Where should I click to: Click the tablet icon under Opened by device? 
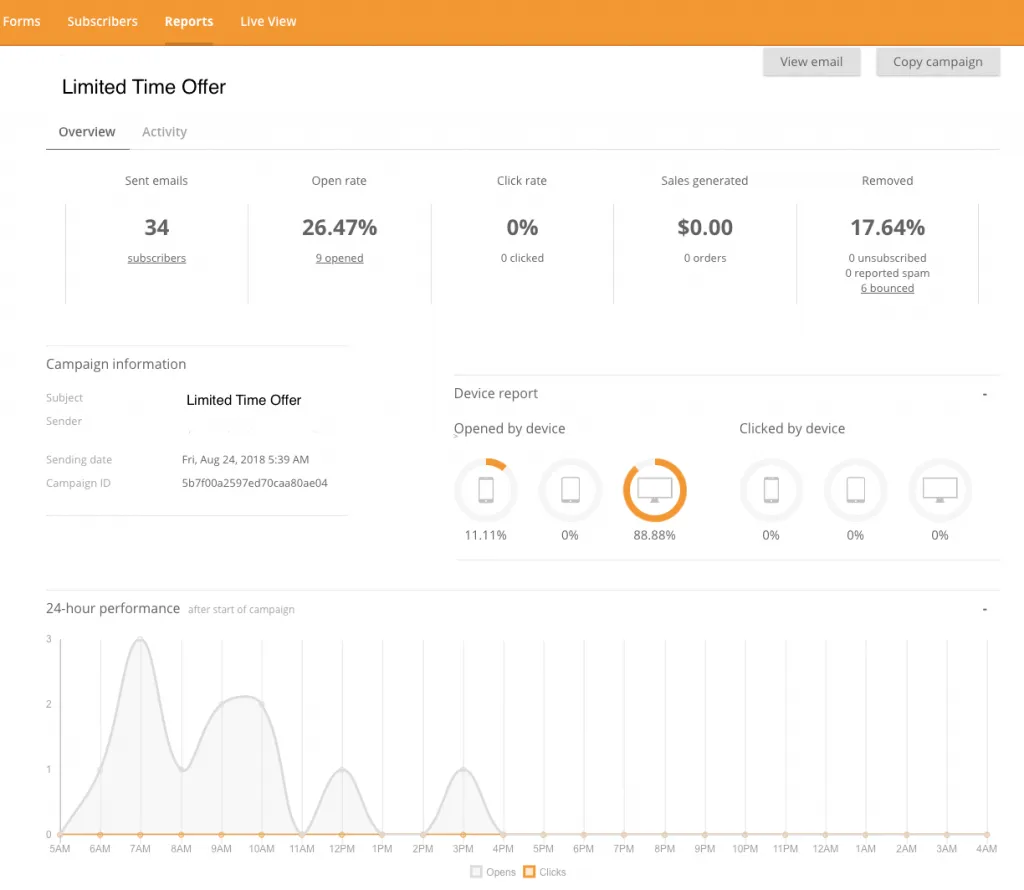pyautogui.click(x=570, y=490)
